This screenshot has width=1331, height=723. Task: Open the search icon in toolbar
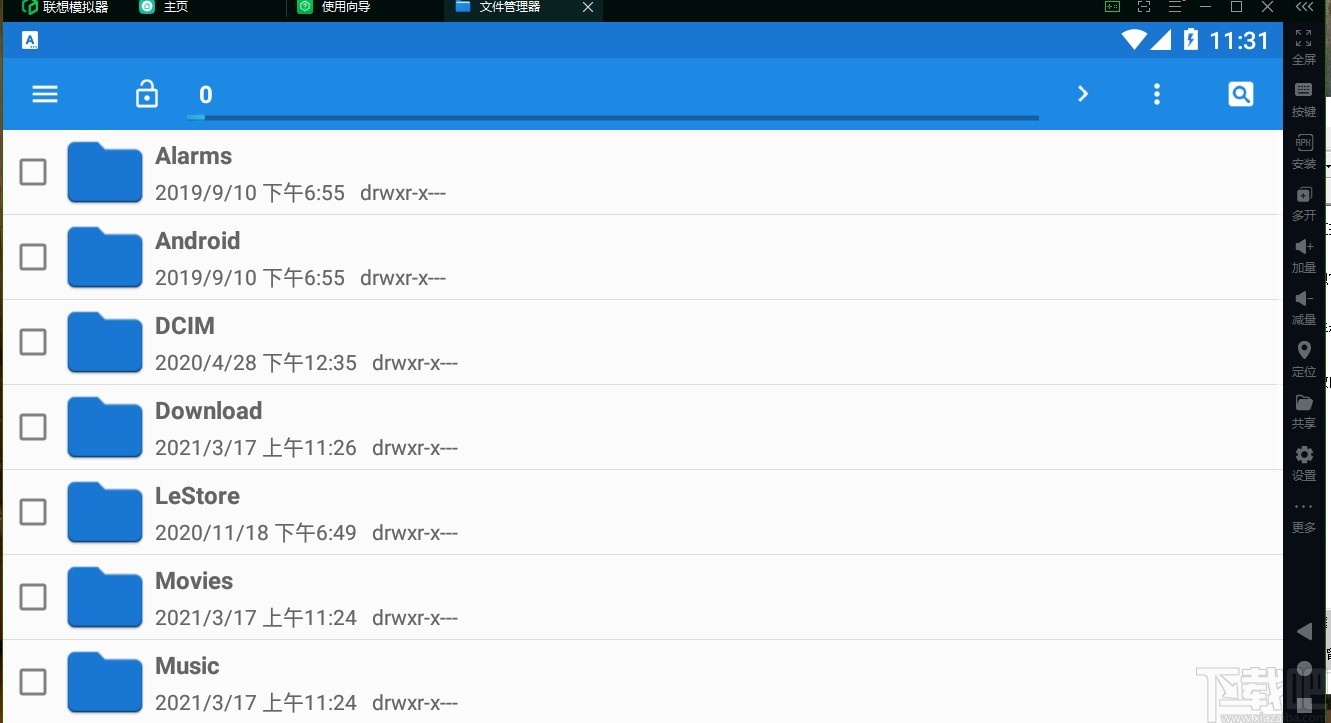tap(1241, 94)
